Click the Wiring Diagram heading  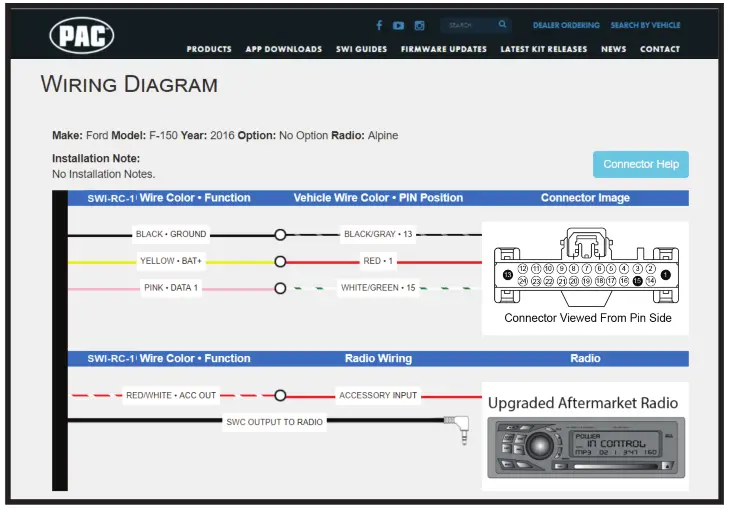129,85
